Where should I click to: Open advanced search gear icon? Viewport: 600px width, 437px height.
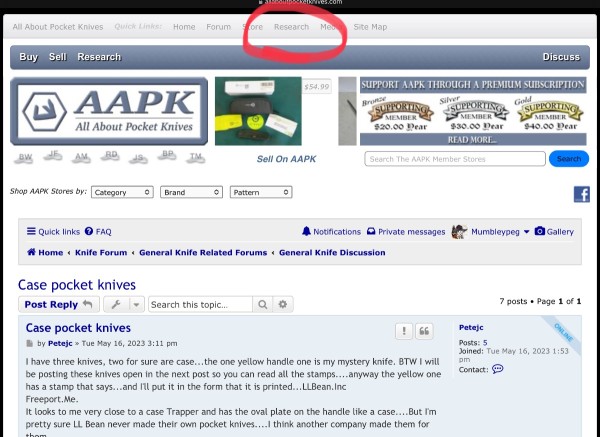tap(283, 304)
